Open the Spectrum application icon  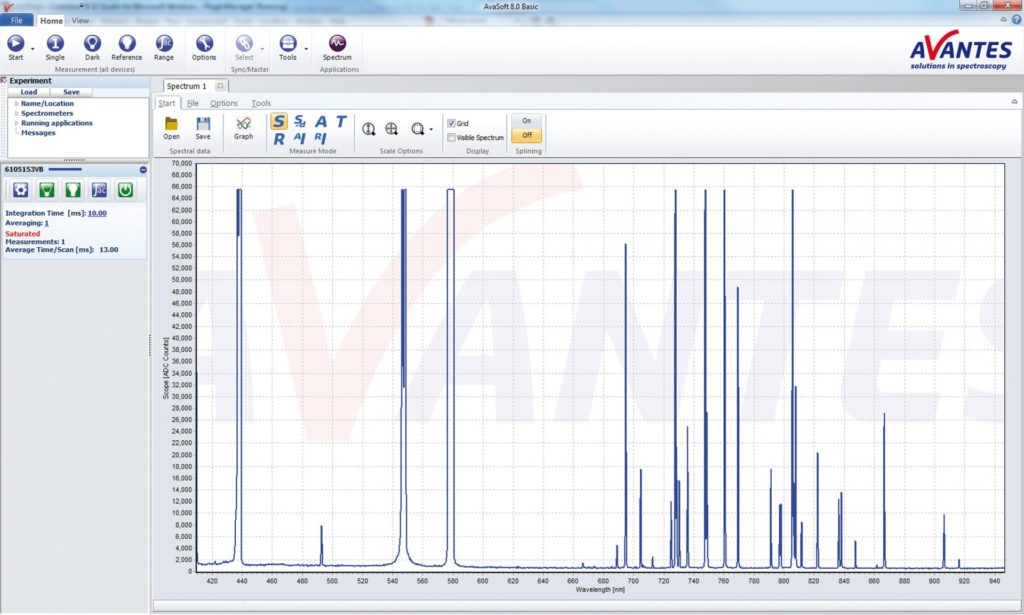tap(337, 43)
